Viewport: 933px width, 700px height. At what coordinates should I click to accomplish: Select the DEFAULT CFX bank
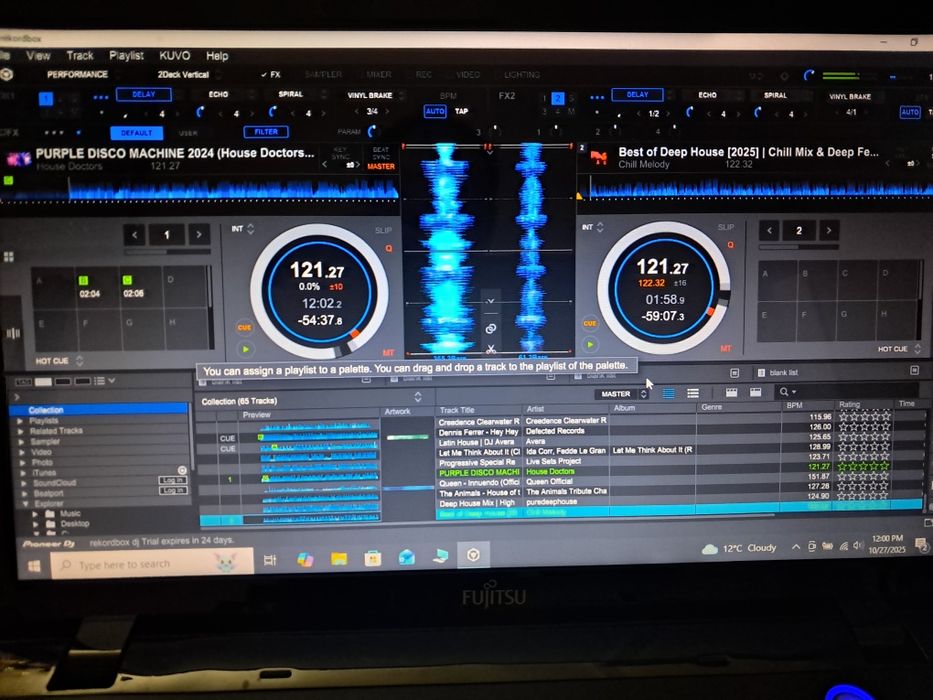pos(136,132)
